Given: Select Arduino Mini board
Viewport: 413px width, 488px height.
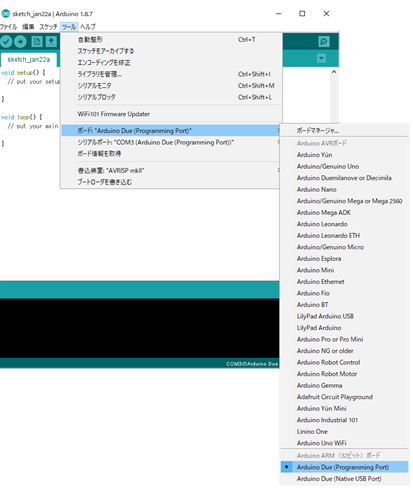Looking at the screenshot, I should (x=344, y=270).
